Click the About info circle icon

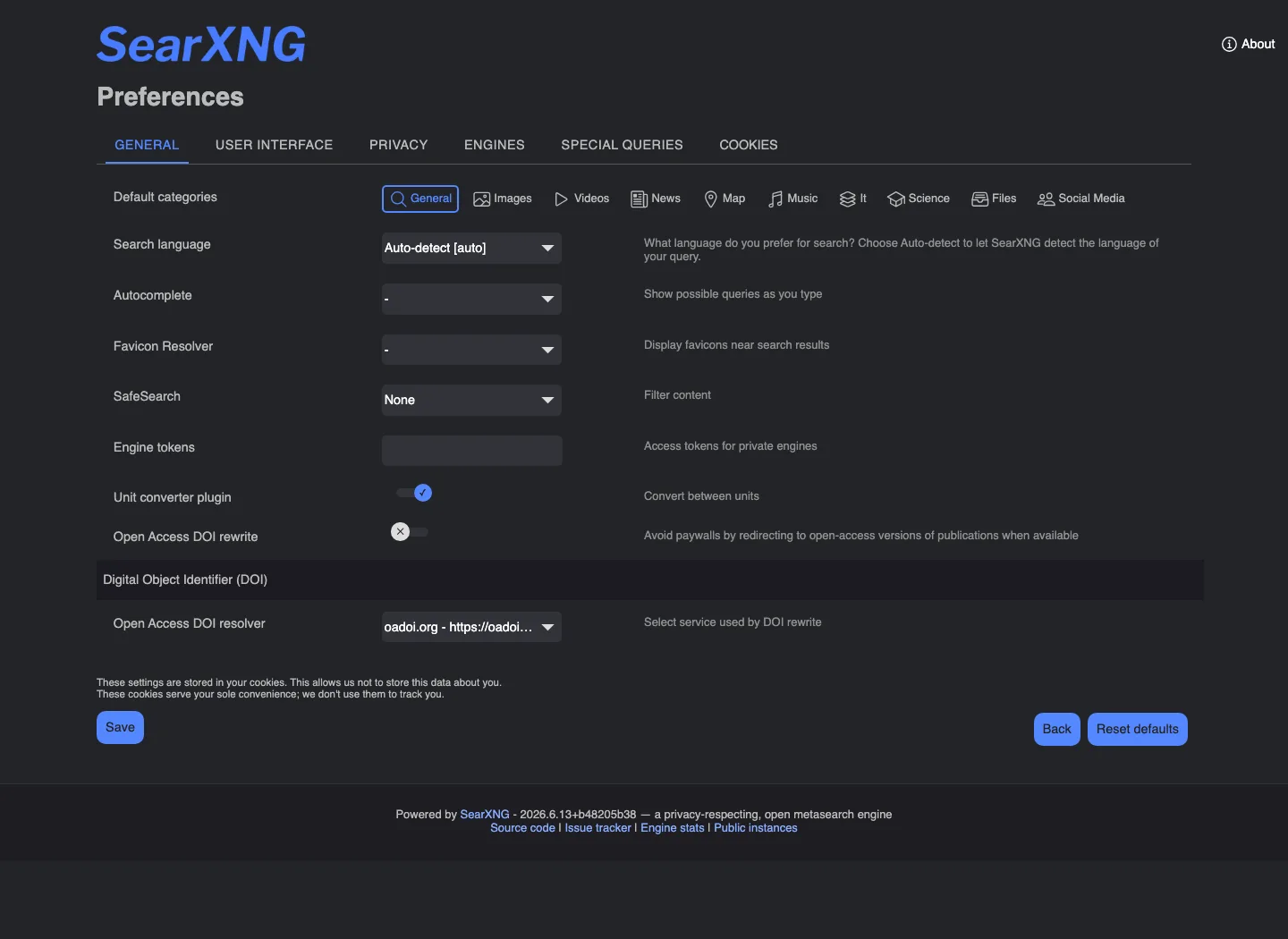(1229, 44)
